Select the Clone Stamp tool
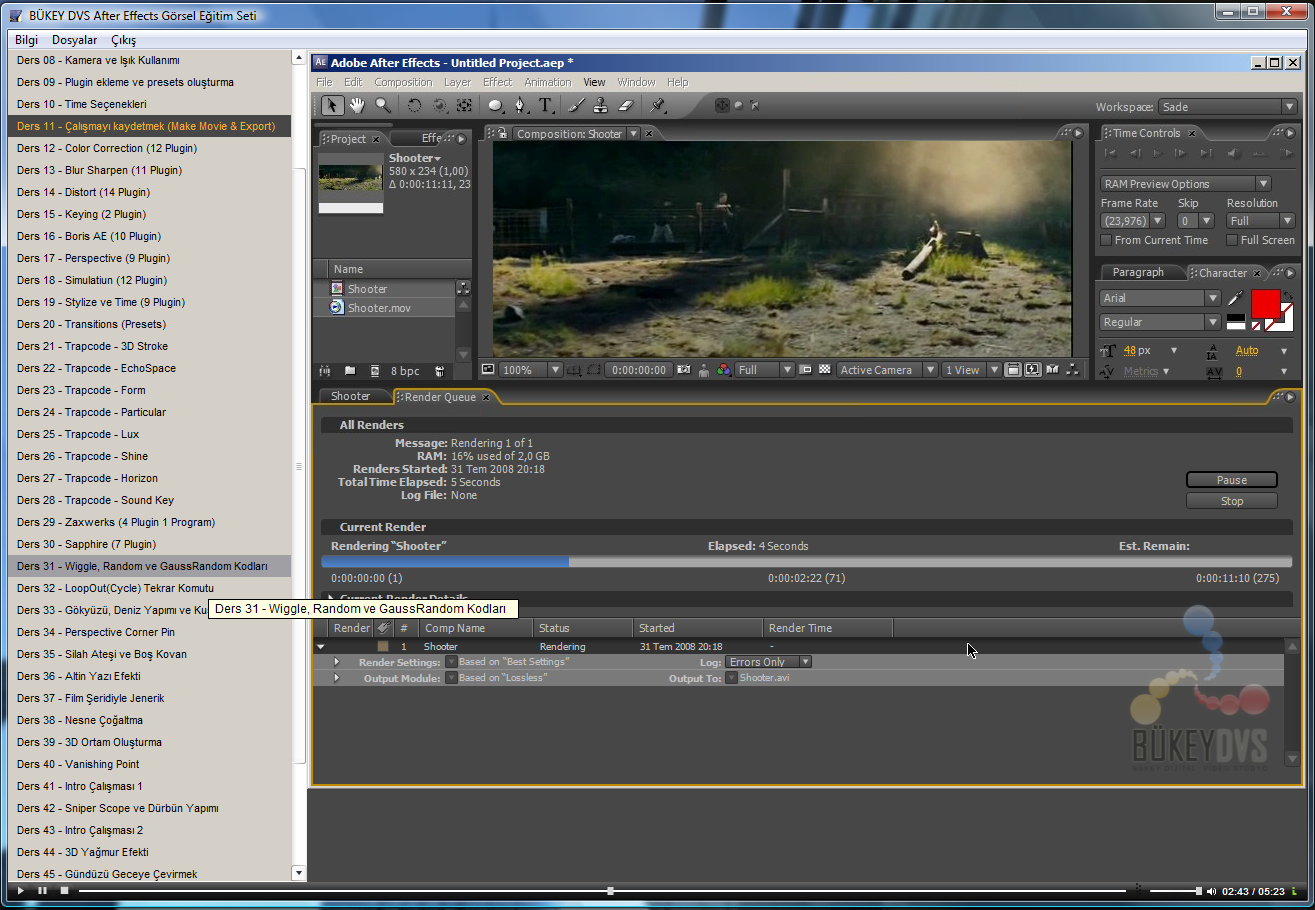 pos(600,105)
